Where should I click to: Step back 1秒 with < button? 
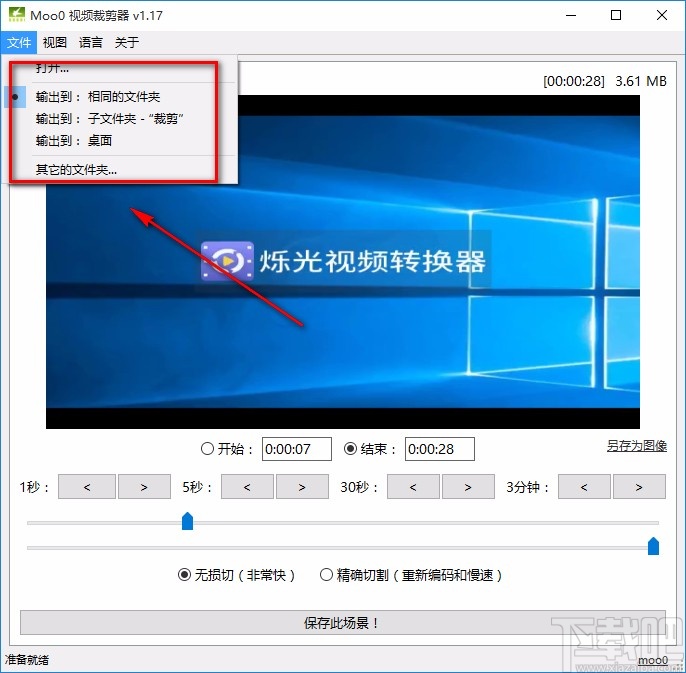point(87,487)
